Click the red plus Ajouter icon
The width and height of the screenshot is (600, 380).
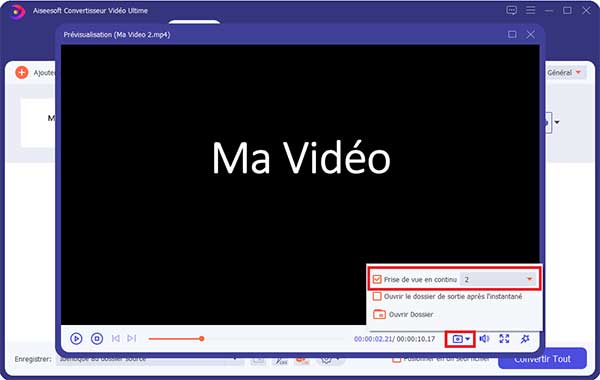pyautogui.click(x=22, y=72)
